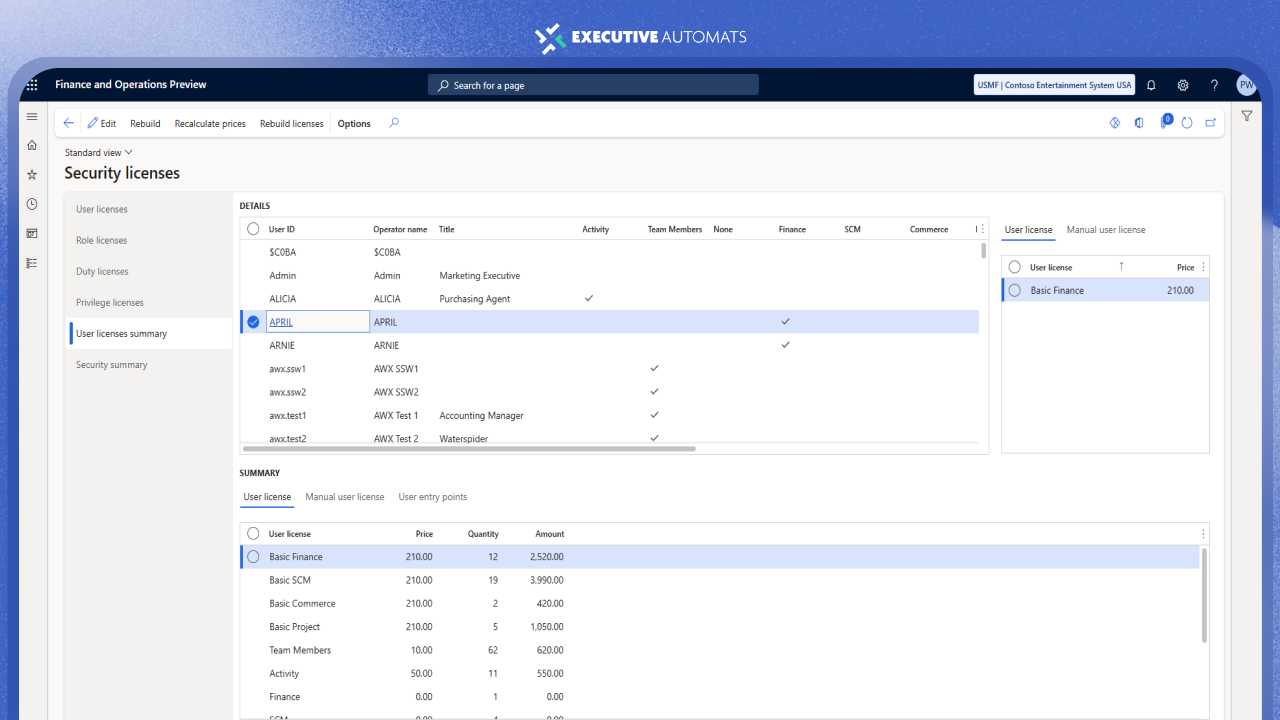Viewport: 1280px width, 720px height.
Task: Click Rebuild licenses
Action: pos(292,123)
